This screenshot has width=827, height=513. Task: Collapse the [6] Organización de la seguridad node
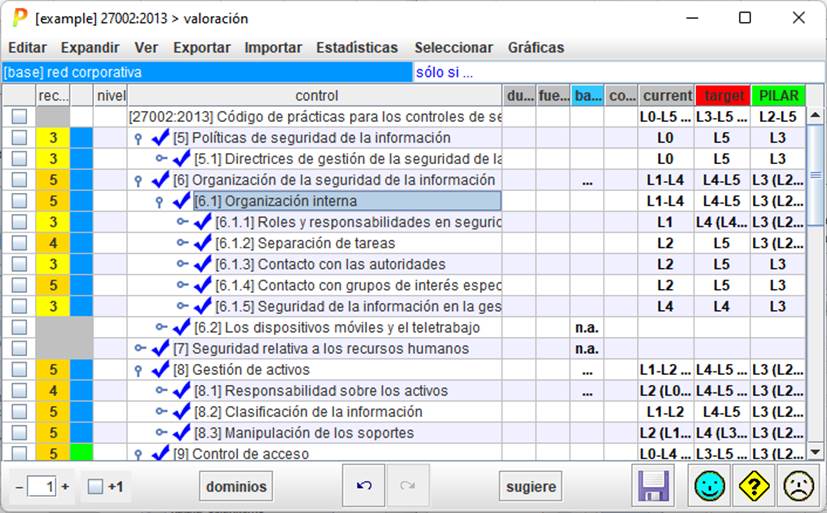pos(138,180)
